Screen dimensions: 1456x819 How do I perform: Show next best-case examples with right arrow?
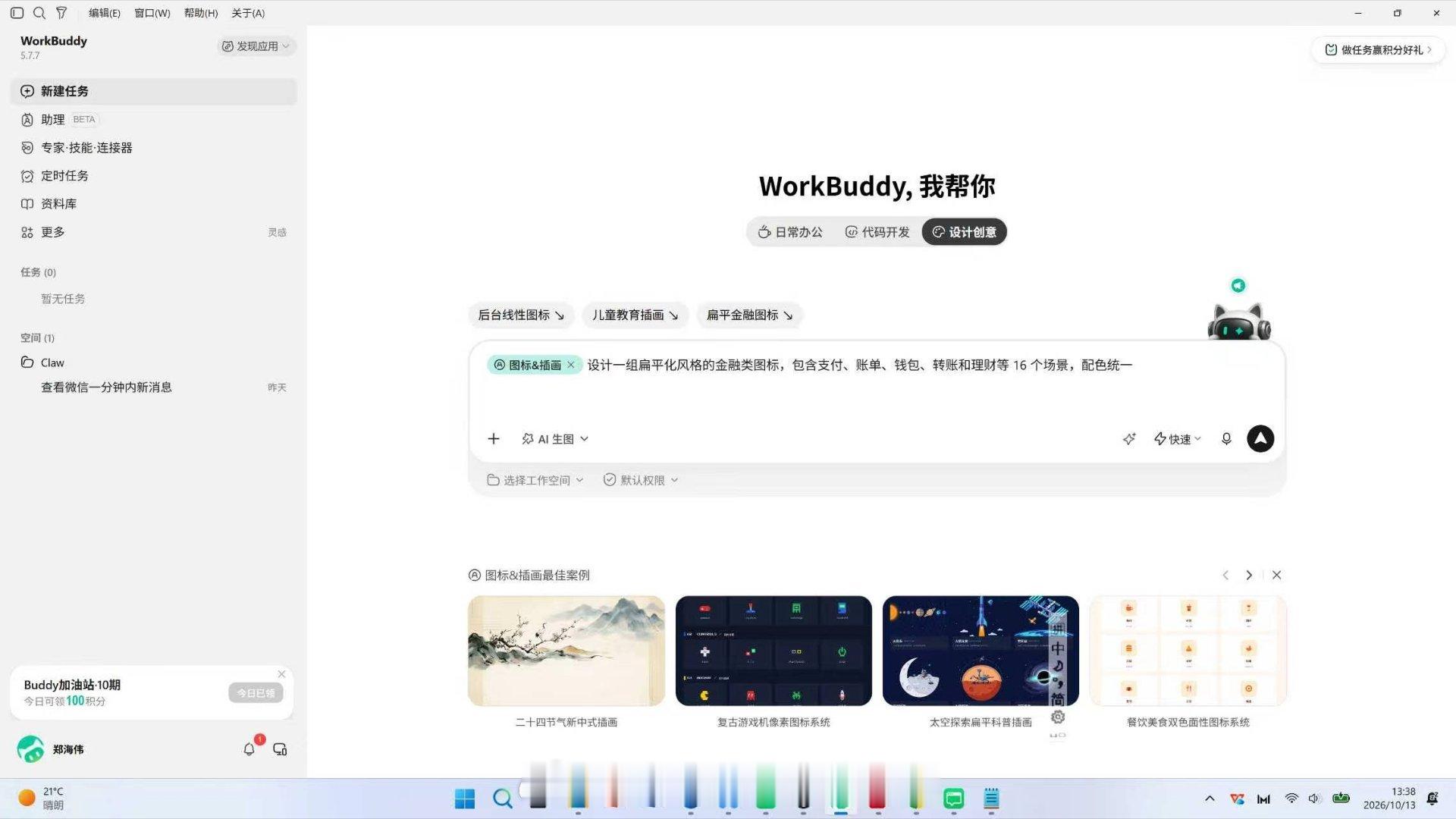click(1249, 575)
